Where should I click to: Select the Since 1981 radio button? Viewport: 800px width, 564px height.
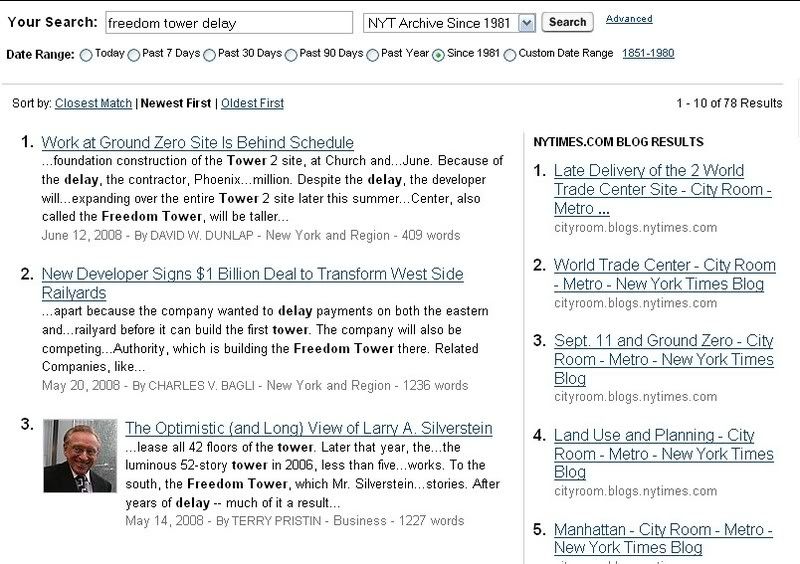pyautogui.click(x=438, y=55)
